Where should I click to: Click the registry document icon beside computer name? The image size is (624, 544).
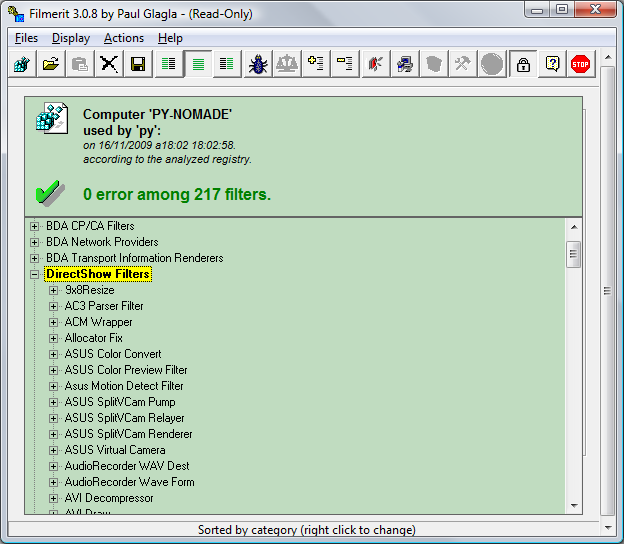coord(52,118)
